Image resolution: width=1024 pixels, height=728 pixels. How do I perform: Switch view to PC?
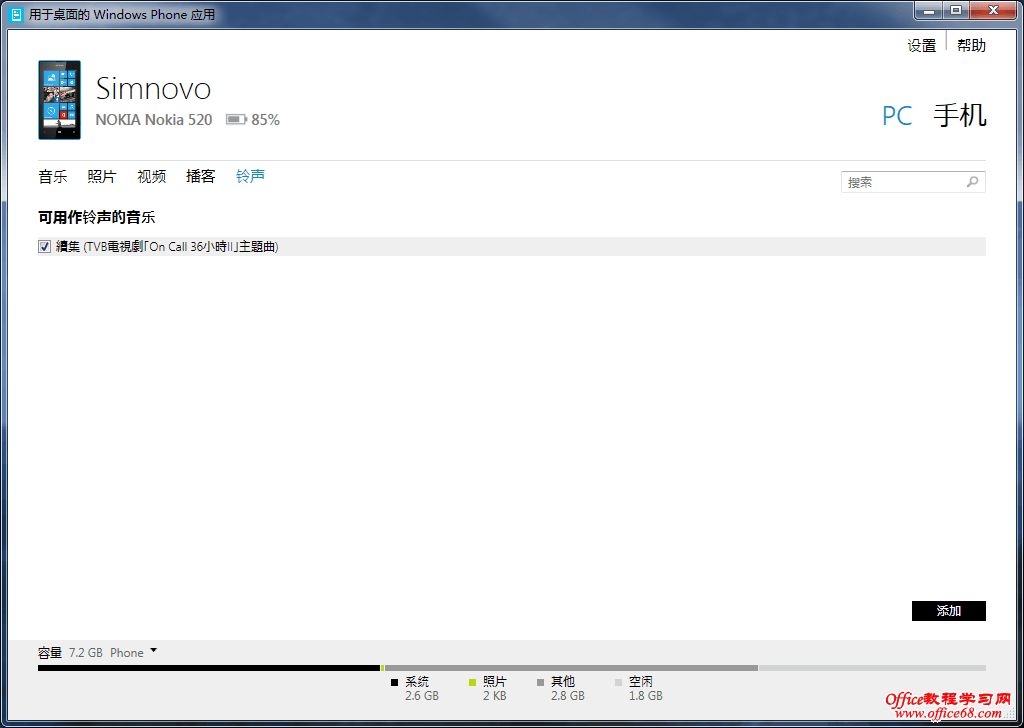(897, 116)
